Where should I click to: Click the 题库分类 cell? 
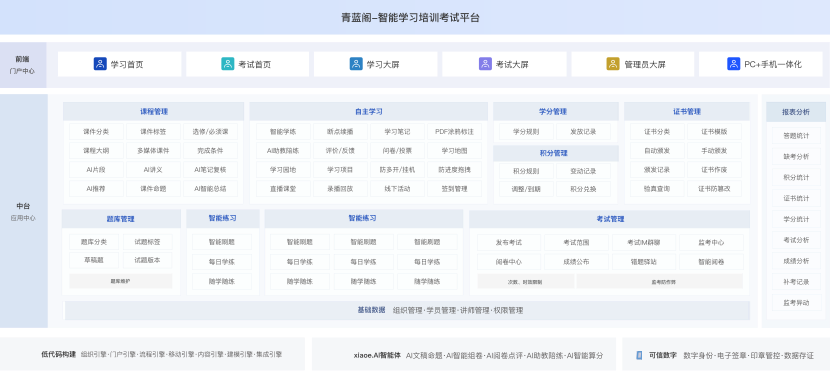tap(94, 242)
